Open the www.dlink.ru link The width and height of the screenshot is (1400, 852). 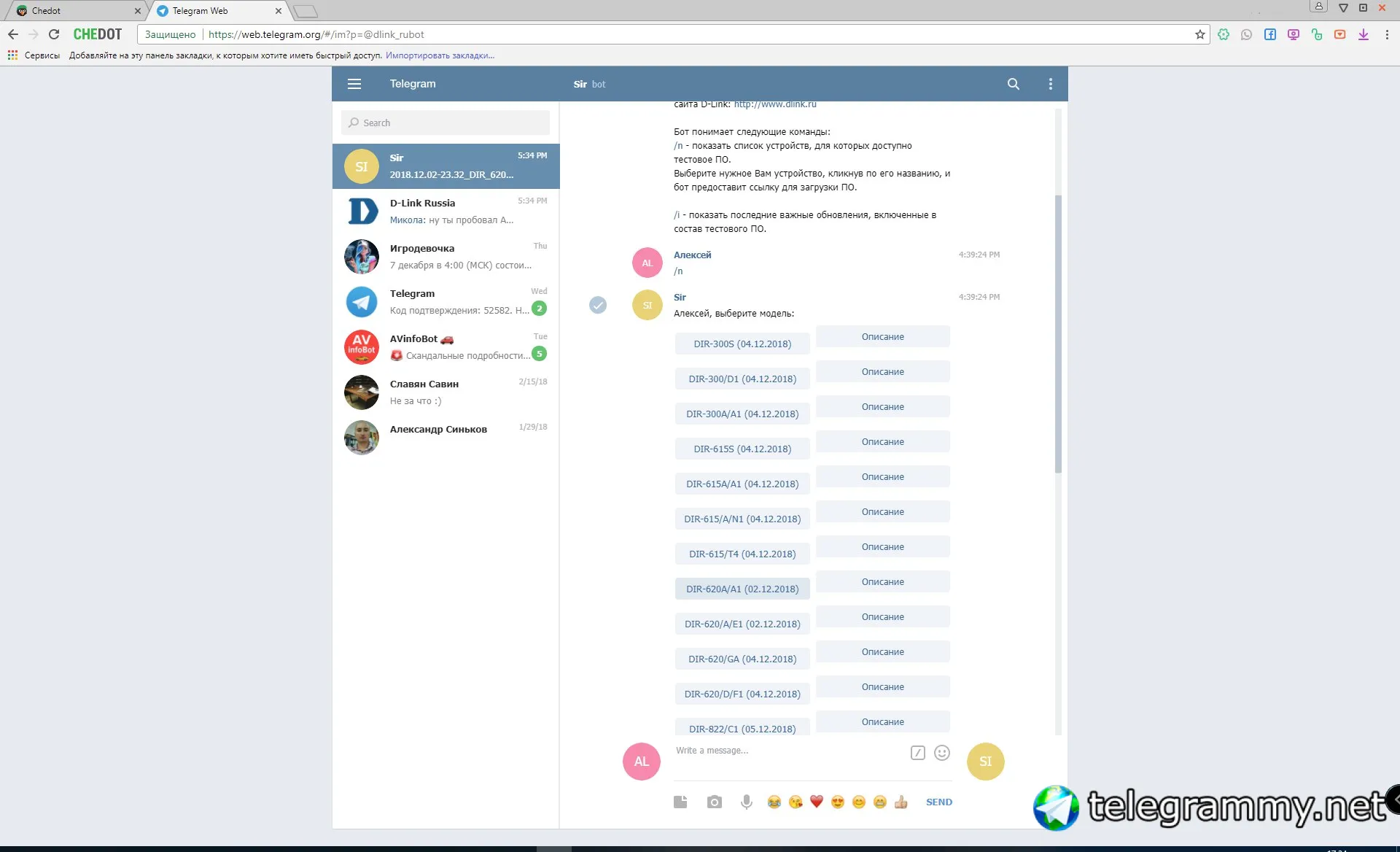click(x=774, y=104)
